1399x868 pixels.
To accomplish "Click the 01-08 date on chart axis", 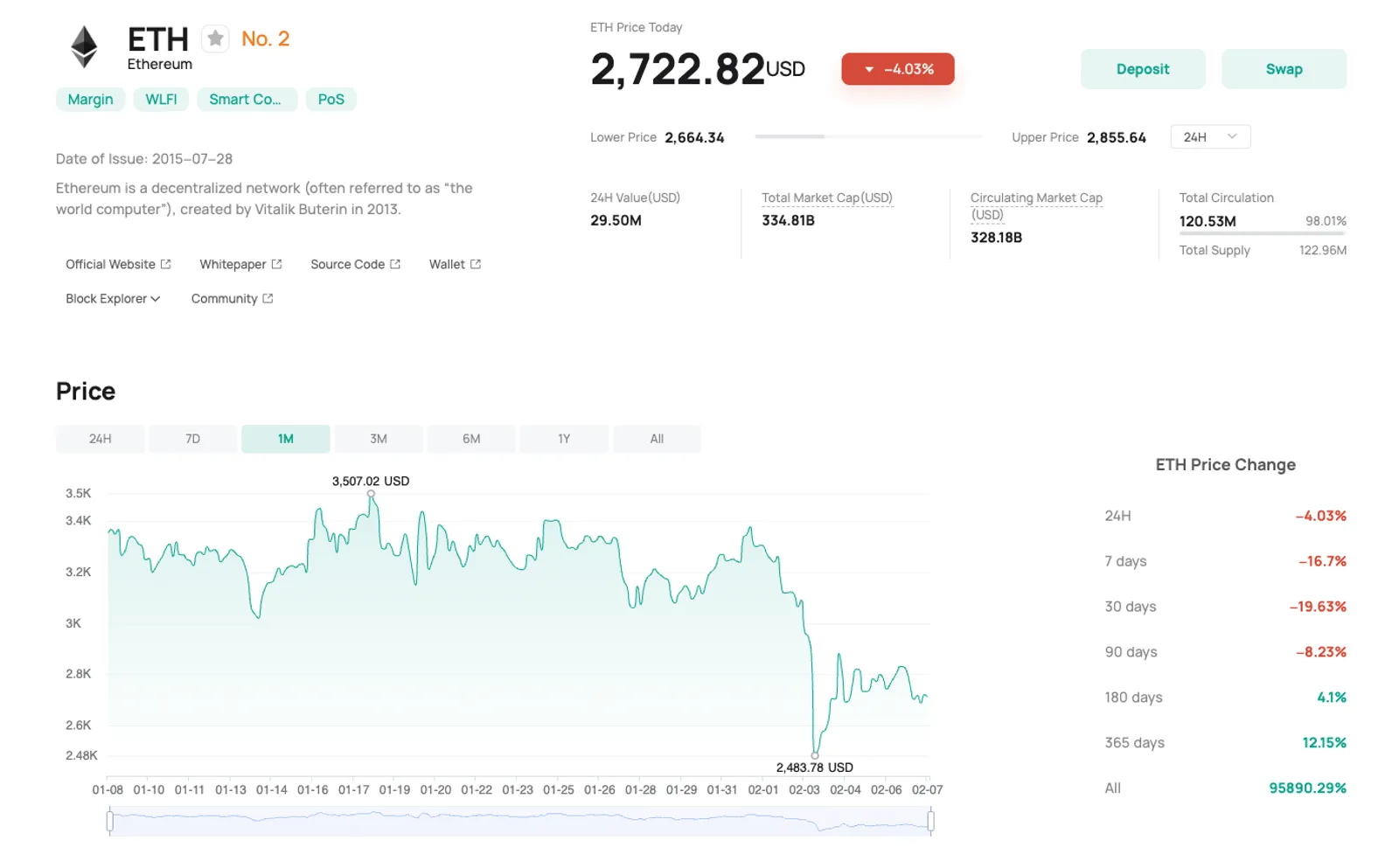I will point(108,790).
